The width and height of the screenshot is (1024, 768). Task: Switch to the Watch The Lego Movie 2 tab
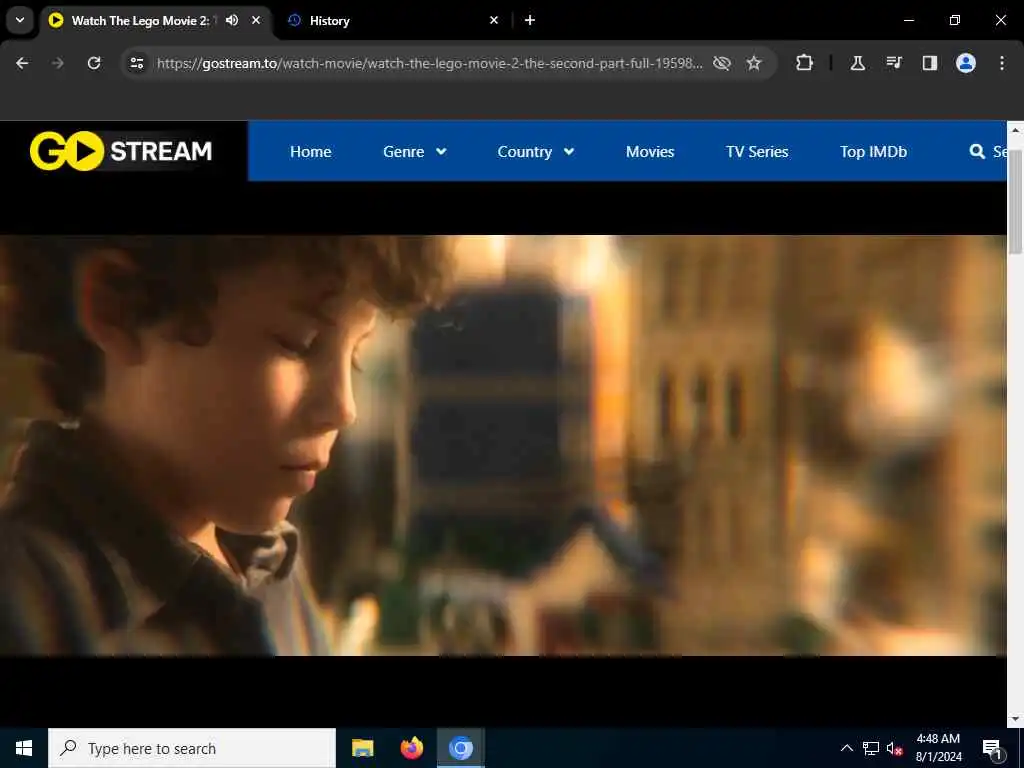pos(140,20)
